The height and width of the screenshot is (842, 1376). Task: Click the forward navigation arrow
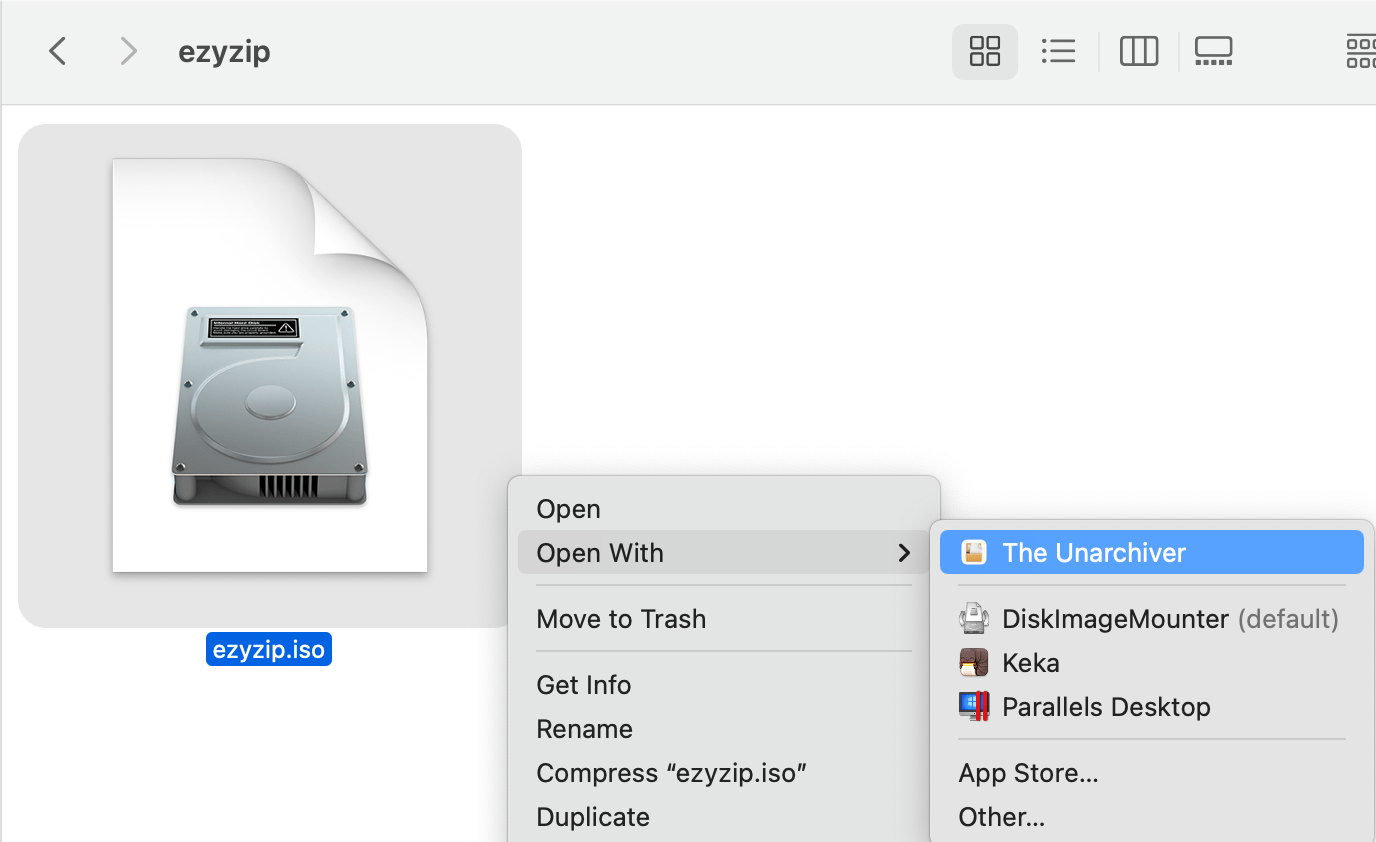[x=128, y=51]
